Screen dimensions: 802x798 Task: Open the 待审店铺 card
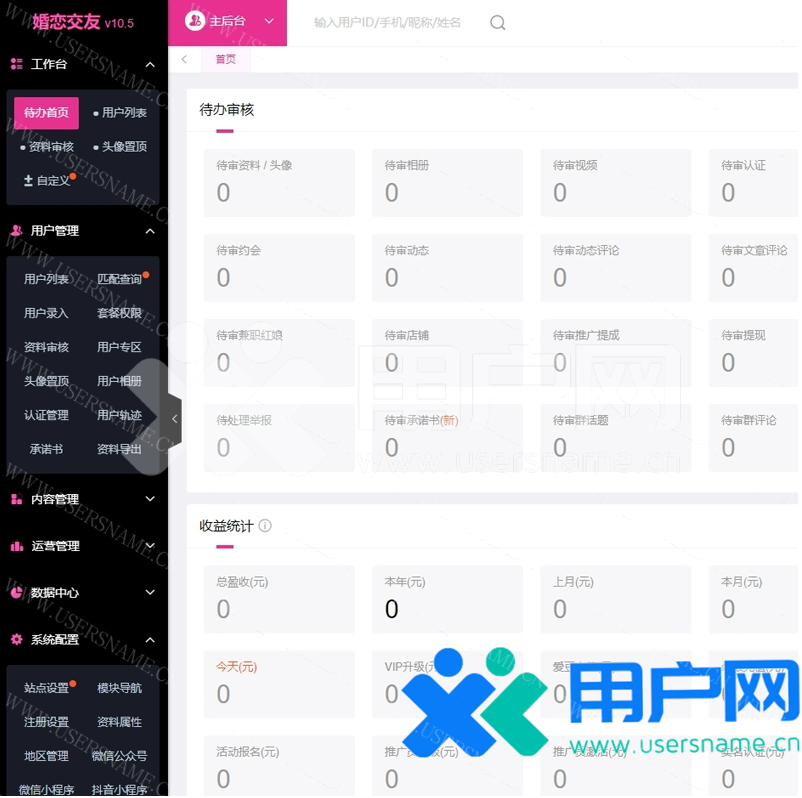click(x=448, y=353)
